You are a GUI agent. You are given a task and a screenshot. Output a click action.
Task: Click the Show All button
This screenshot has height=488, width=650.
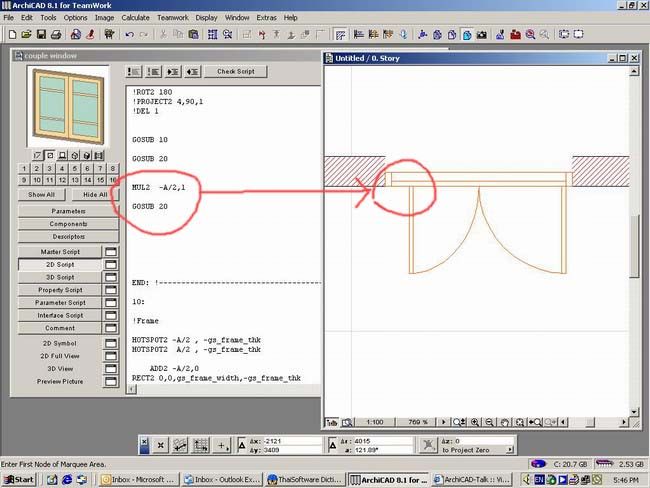click(41, 194)
